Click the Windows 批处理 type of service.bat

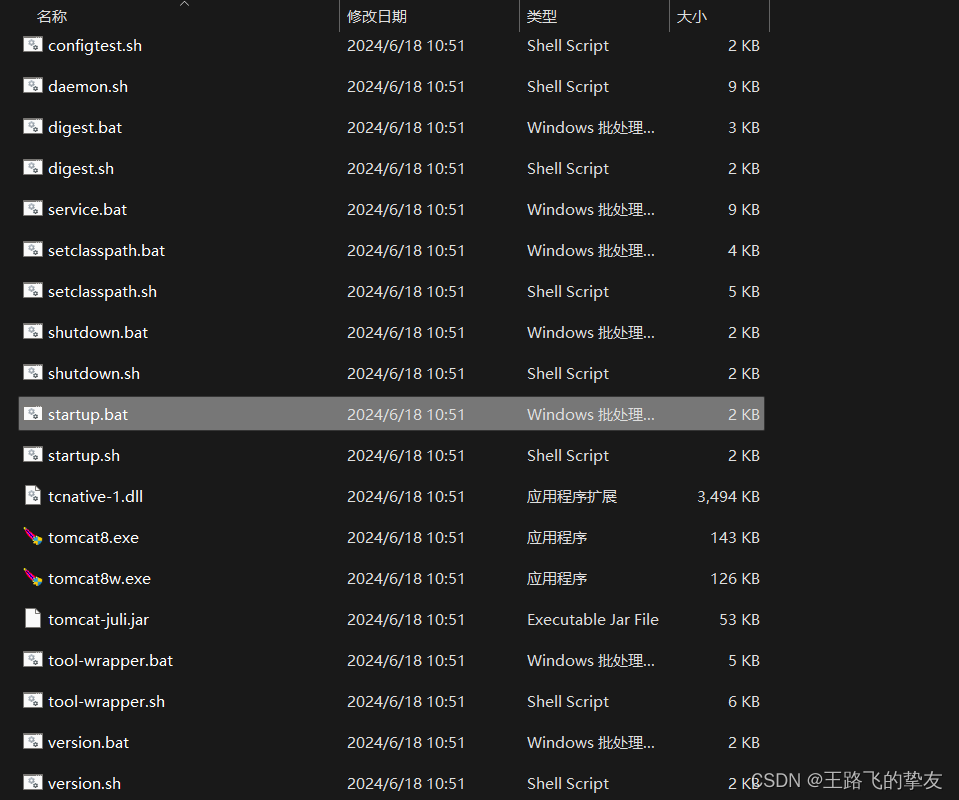pos(591,209)
